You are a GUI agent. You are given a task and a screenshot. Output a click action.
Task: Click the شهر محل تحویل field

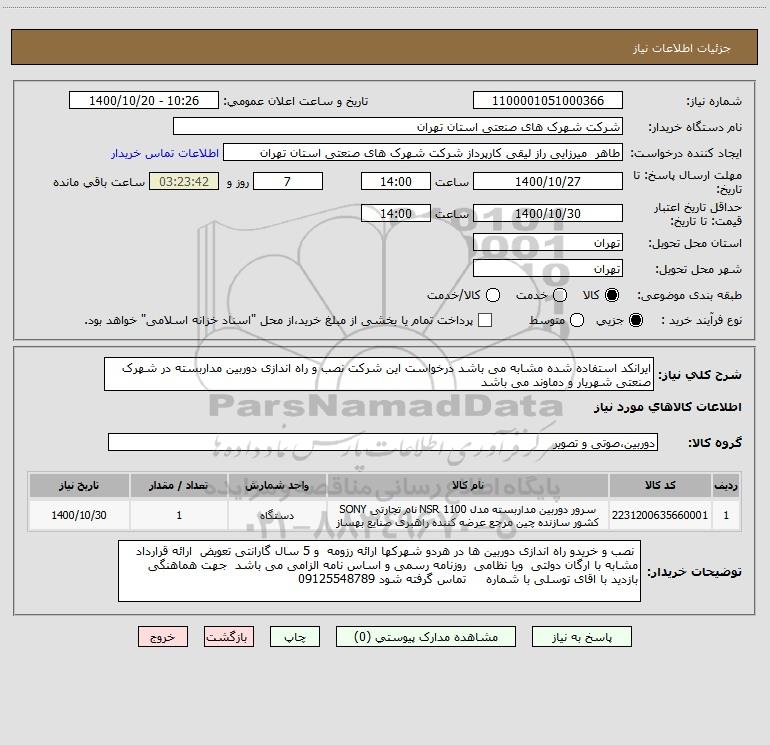(x=548, y=269)
